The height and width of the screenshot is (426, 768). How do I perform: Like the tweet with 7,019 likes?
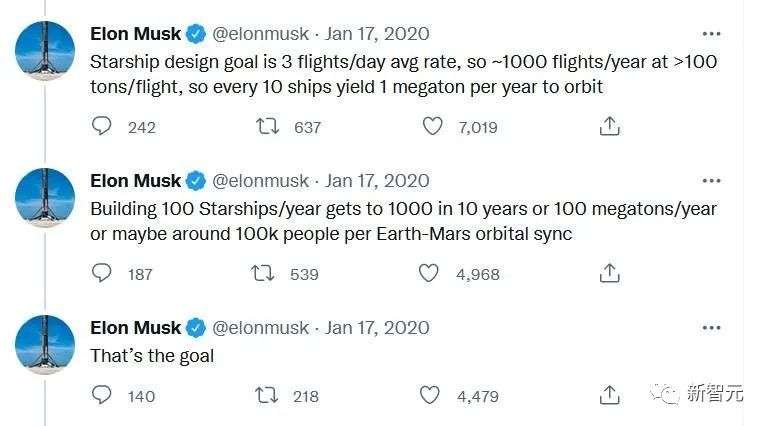click(431, 126)
